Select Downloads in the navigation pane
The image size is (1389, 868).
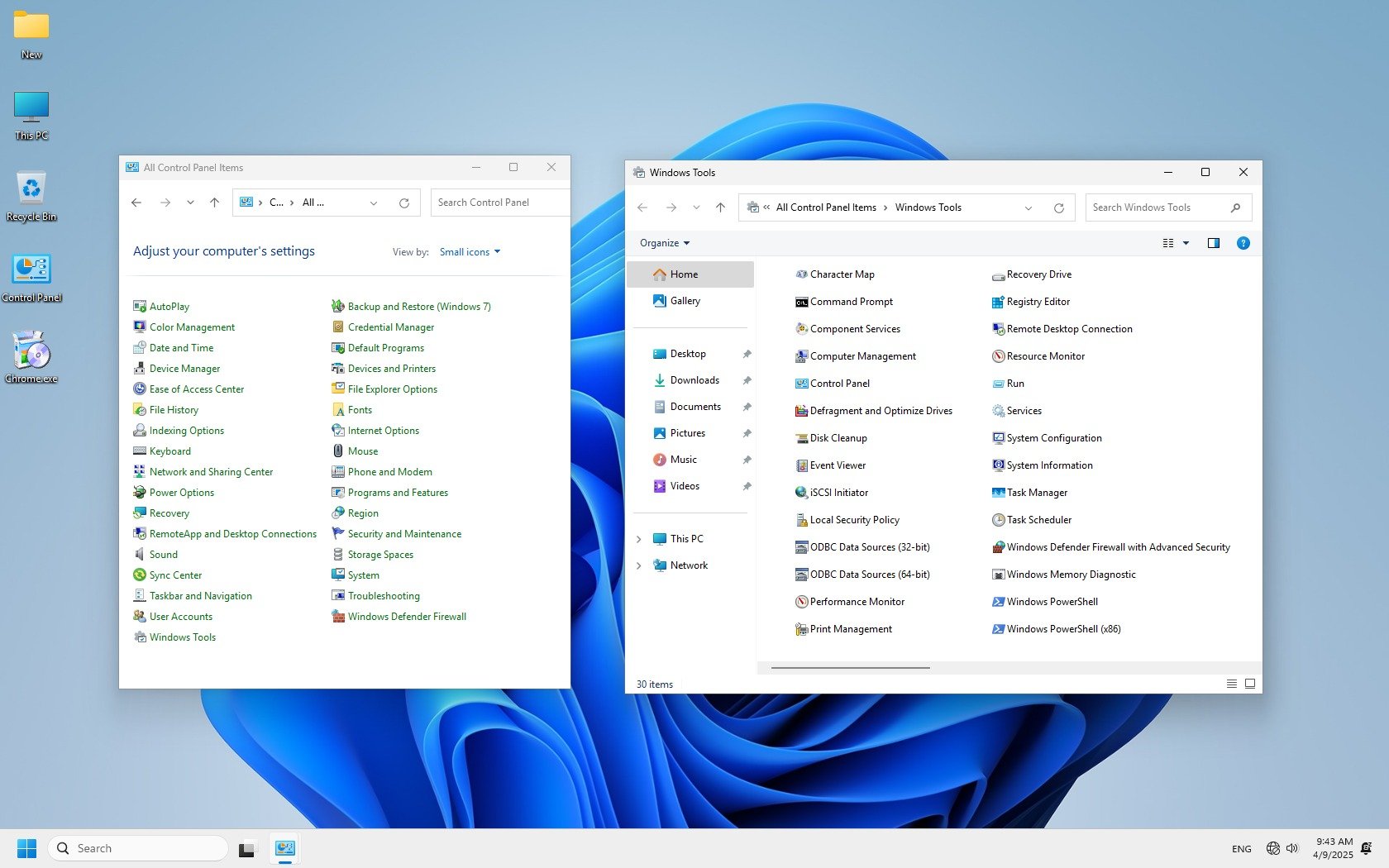point(694,380)
